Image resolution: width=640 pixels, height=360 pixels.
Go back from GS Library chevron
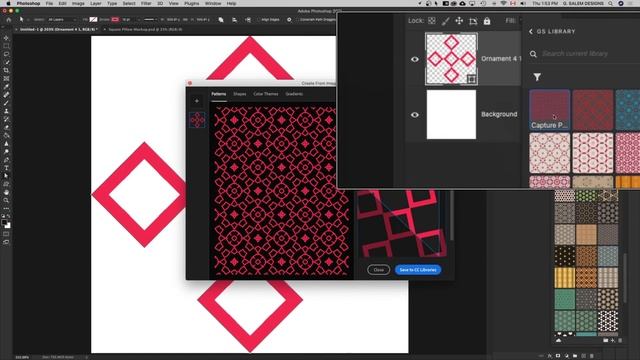coord(531,31)
